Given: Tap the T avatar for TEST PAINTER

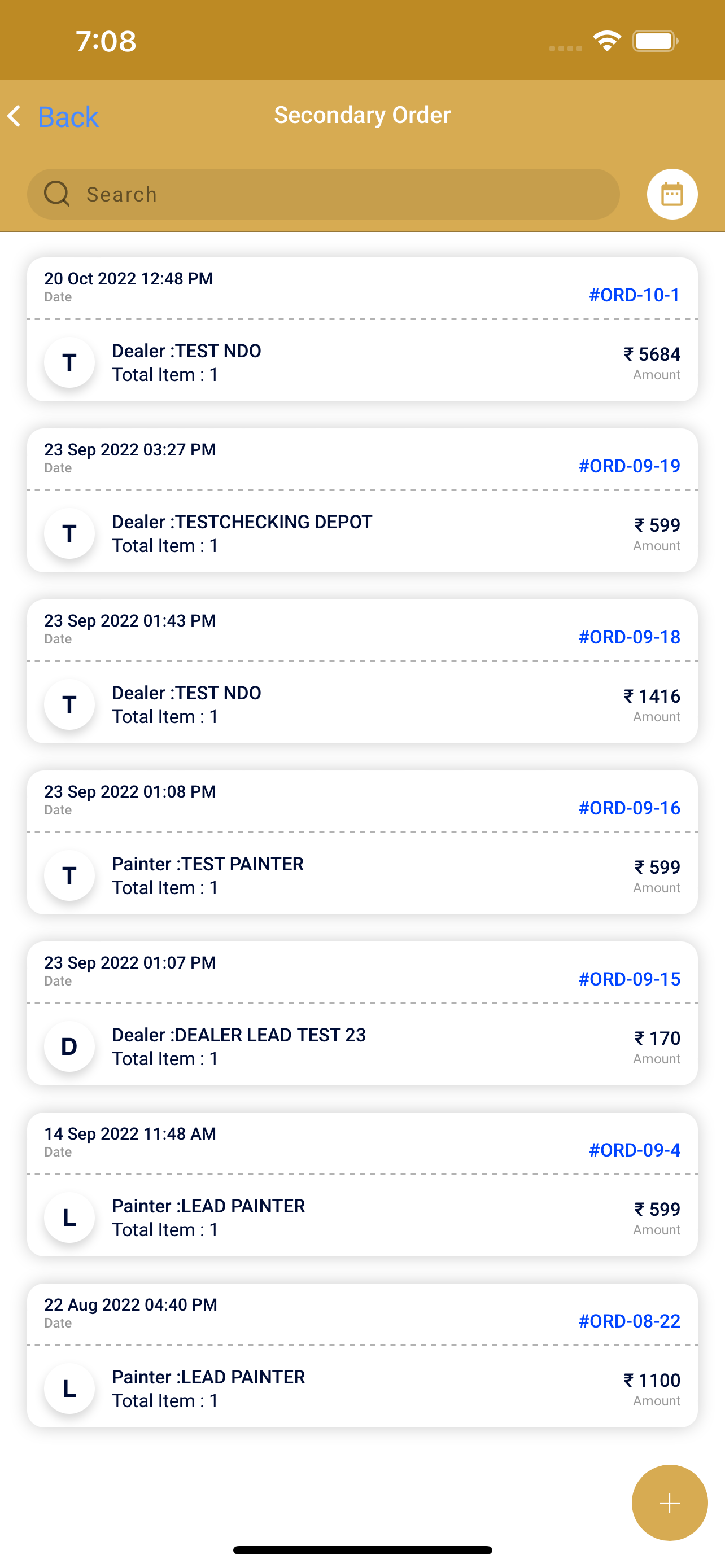Looking at the screenshot, I should (69, 875).
